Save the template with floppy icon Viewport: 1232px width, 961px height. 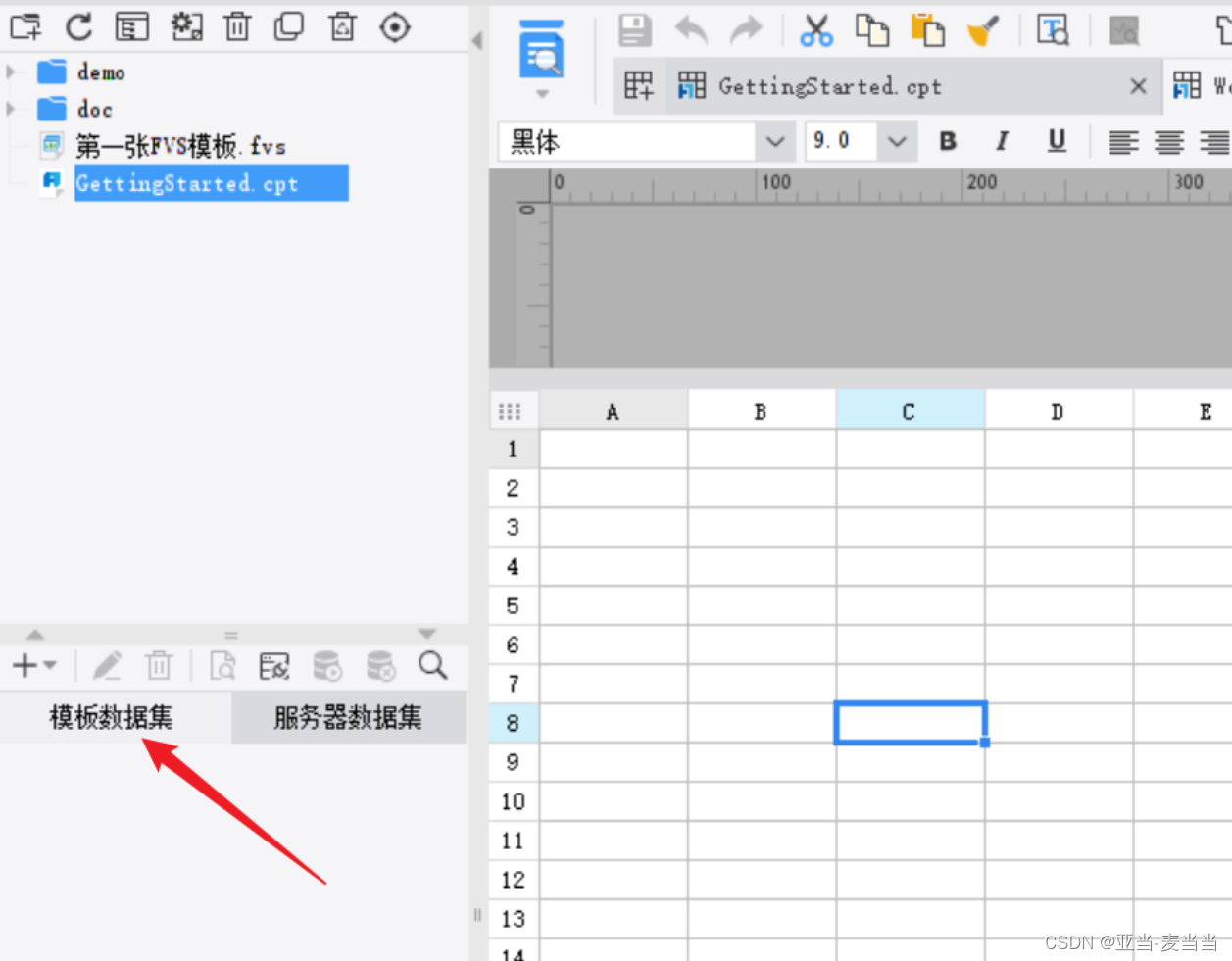pyautogui.click(x=635, y=30)
